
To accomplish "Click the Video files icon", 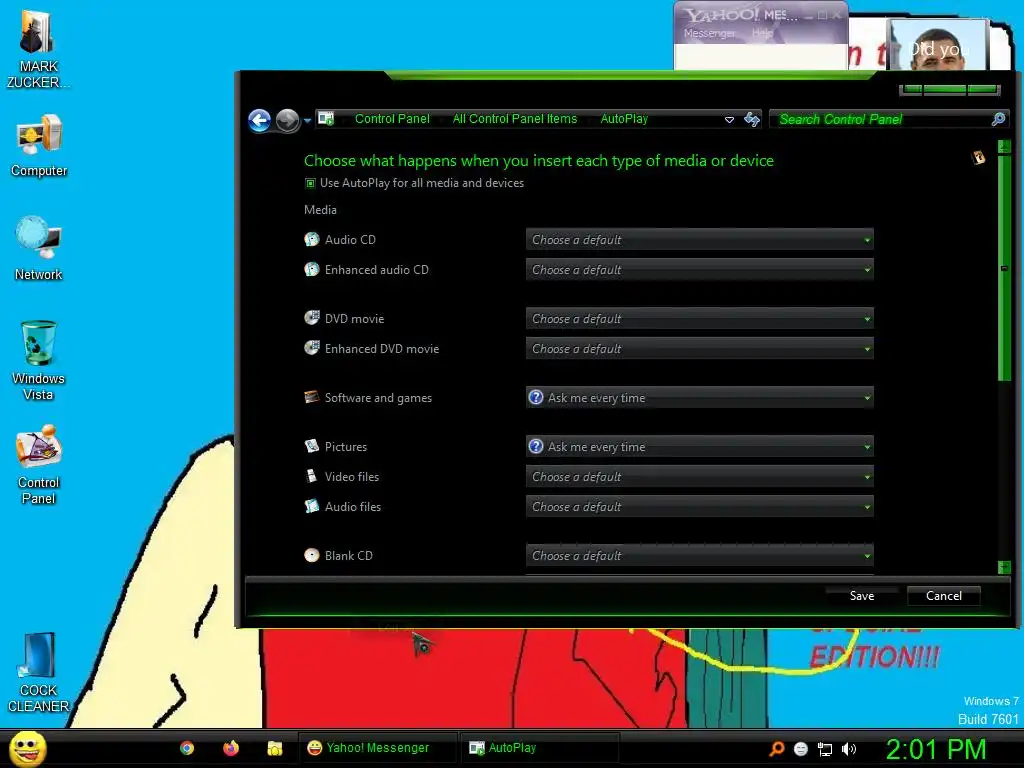I will [x=312, y=476].
